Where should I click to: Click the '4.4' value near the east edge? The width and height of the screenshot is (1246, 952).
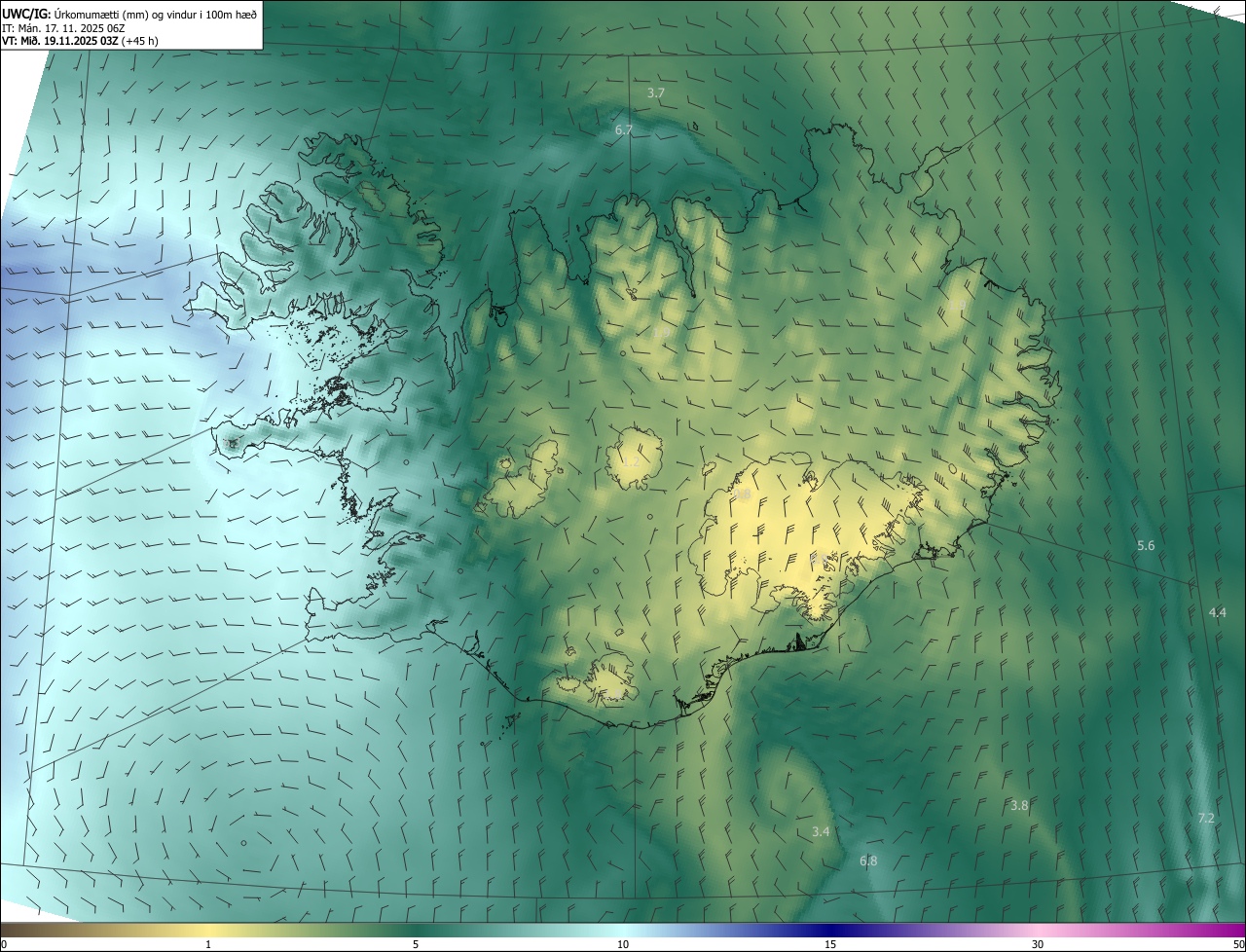pos(1218,612)
